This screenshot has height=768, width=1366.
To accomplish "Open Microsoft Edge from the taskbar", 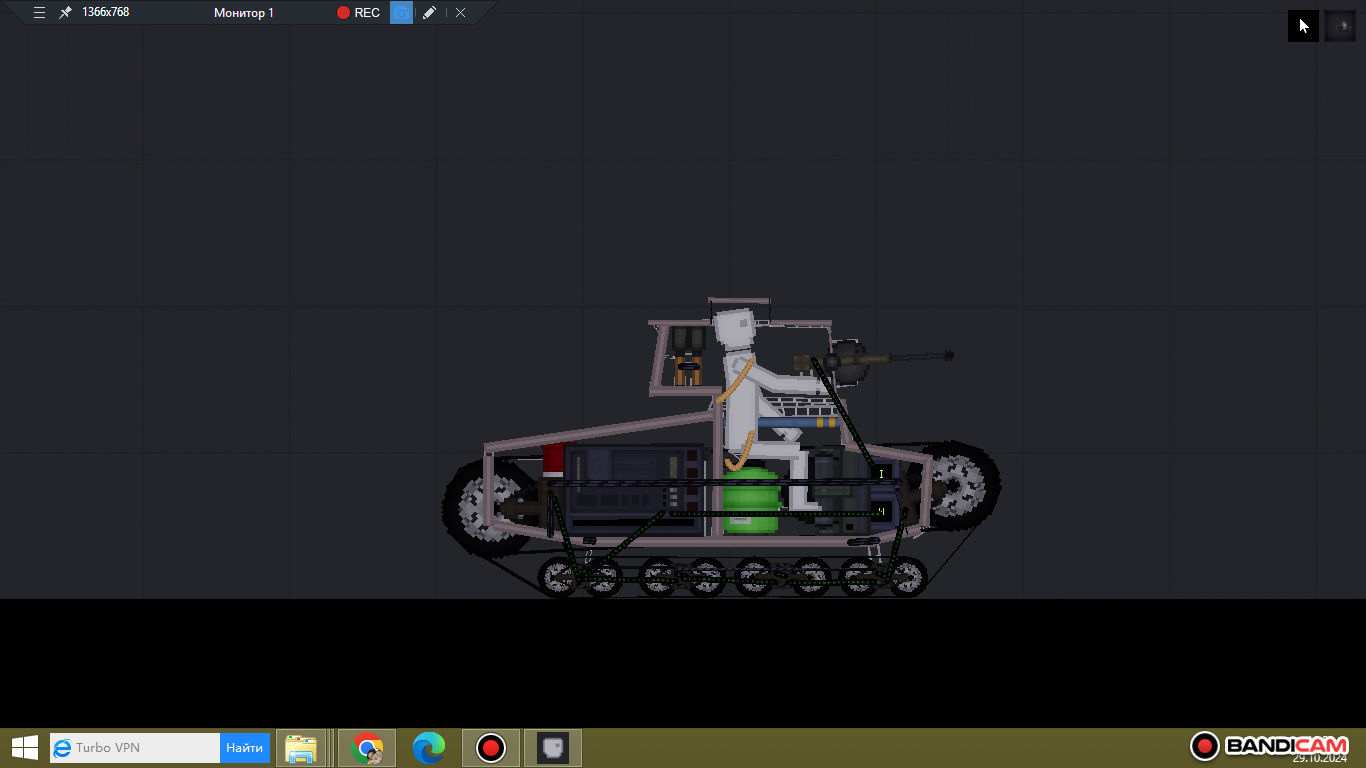I will [429, 748].
